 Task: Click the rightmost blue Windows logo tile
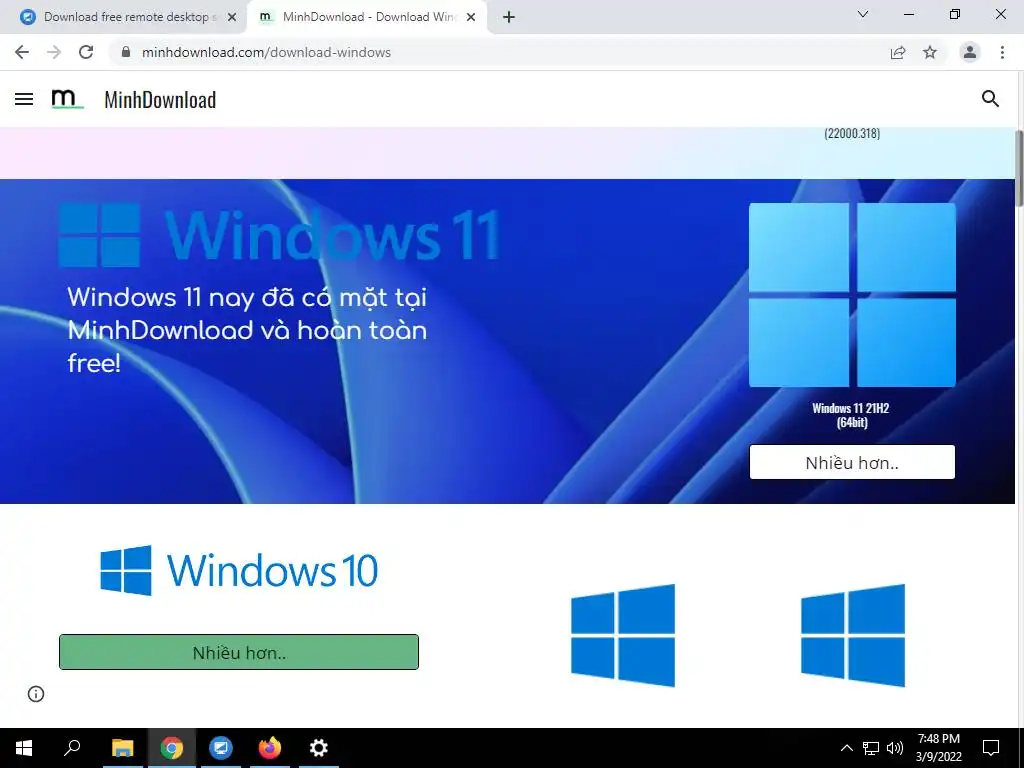coord(853,635)
